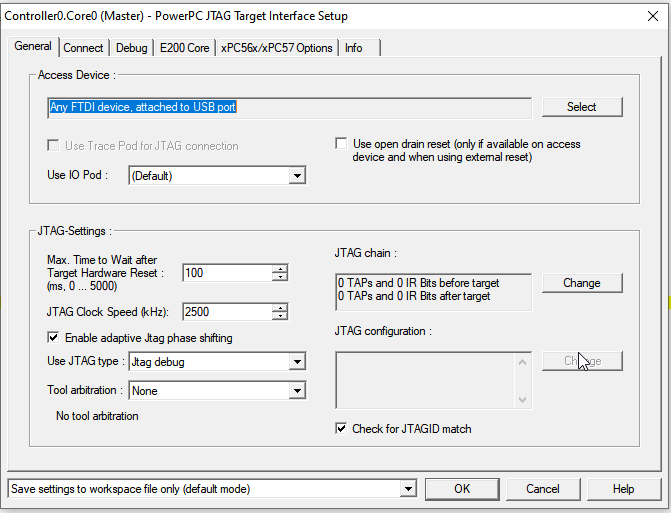Click the Access Device text field

[x=289, y=107]
